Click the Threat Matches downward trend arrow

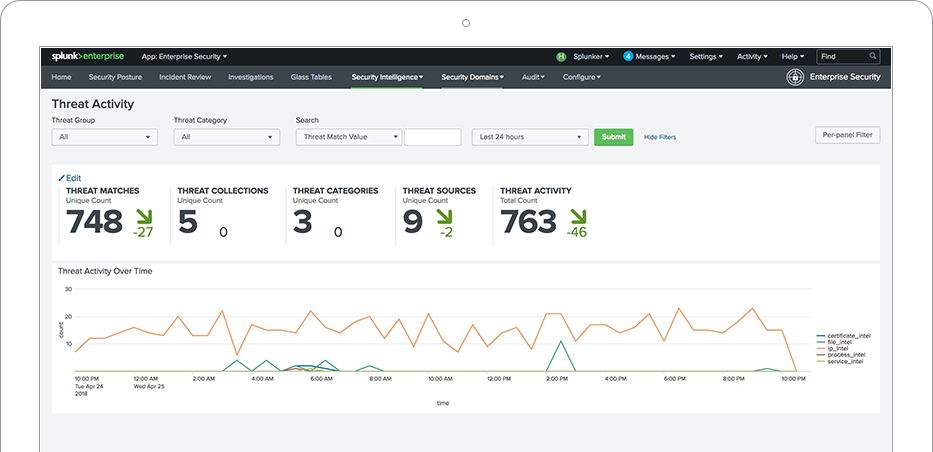[x=144, y=216]
